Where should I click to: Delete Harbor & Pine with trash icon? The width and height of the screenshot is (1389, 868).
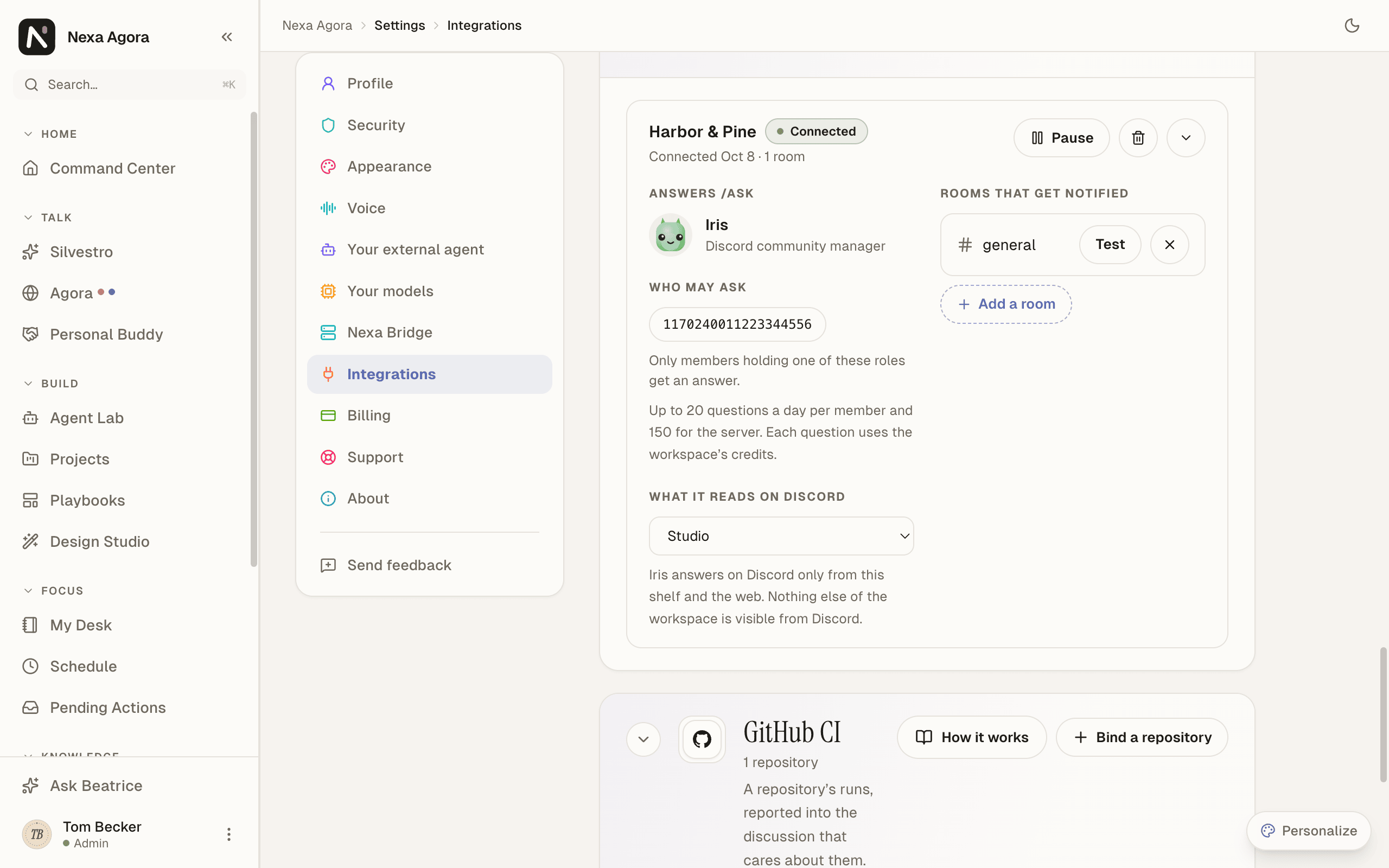[x=1138, y=138]
